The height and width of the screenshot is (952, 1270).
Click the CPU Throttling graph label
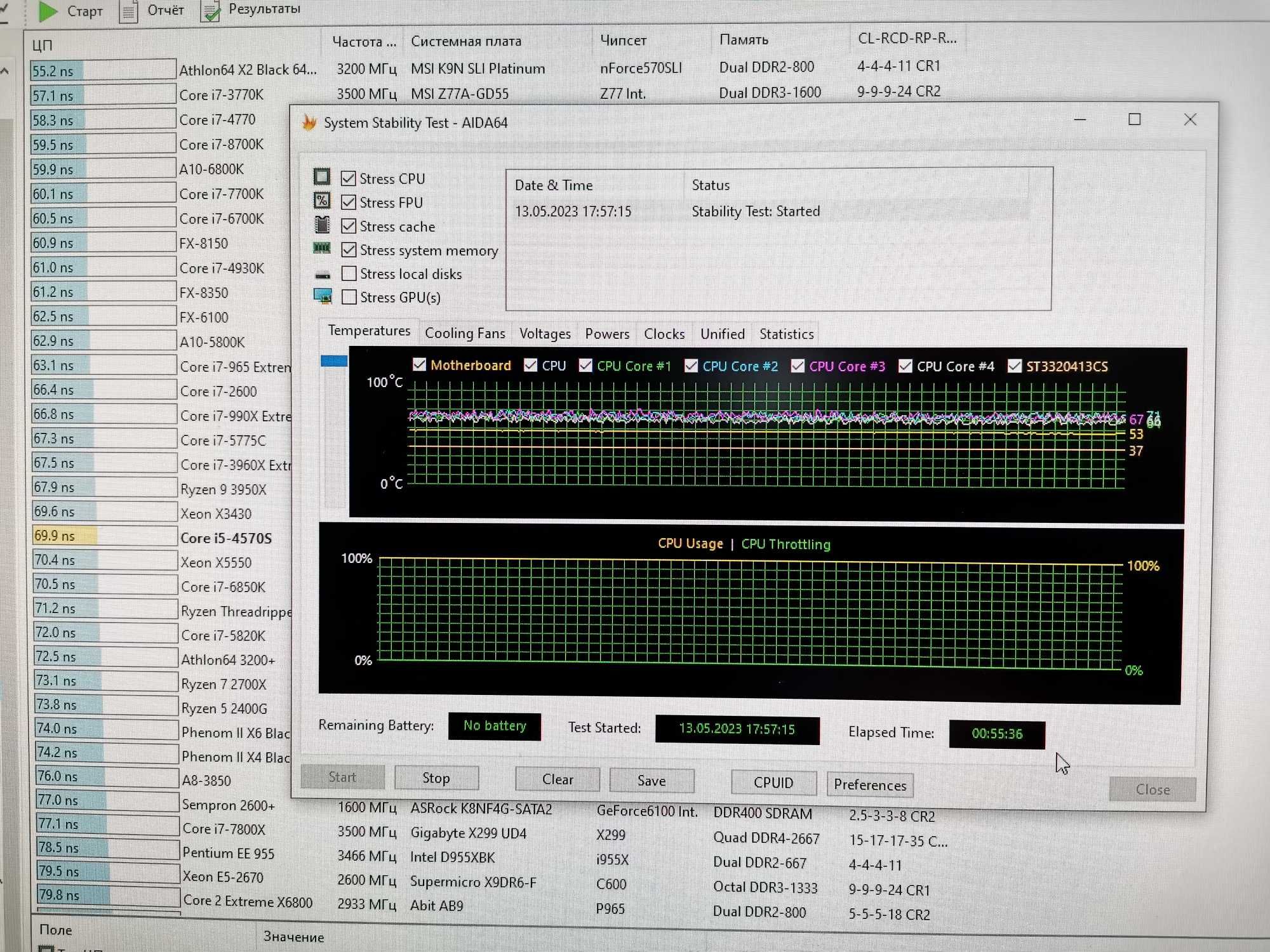(x=785, y=545)
